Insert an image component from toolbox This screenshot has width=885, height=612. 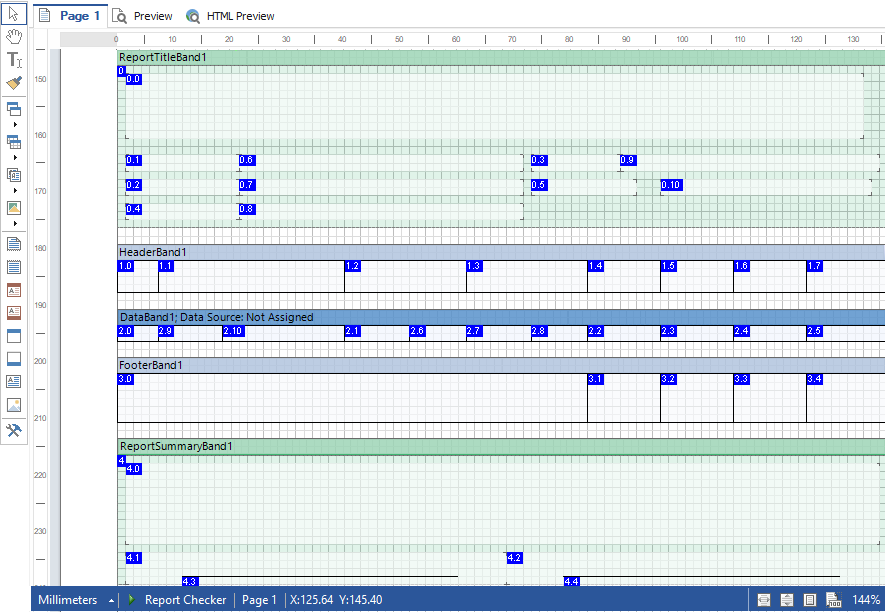14,405
